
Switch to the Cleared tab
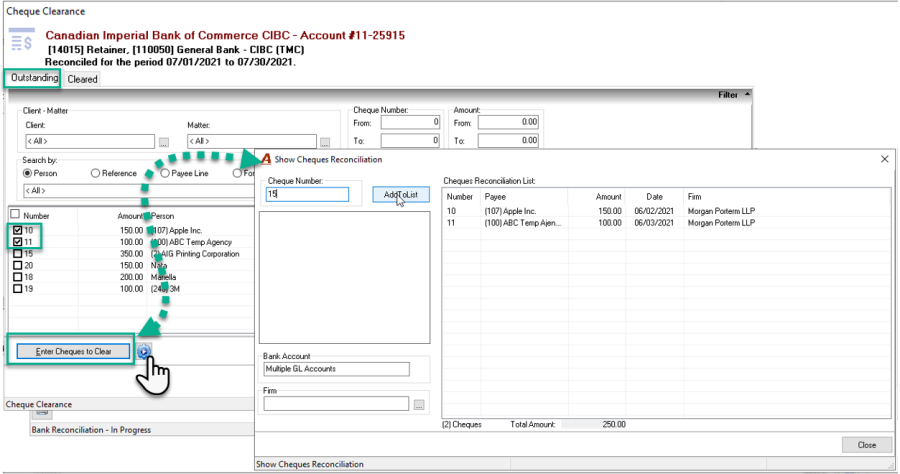(x=82, y=79)
